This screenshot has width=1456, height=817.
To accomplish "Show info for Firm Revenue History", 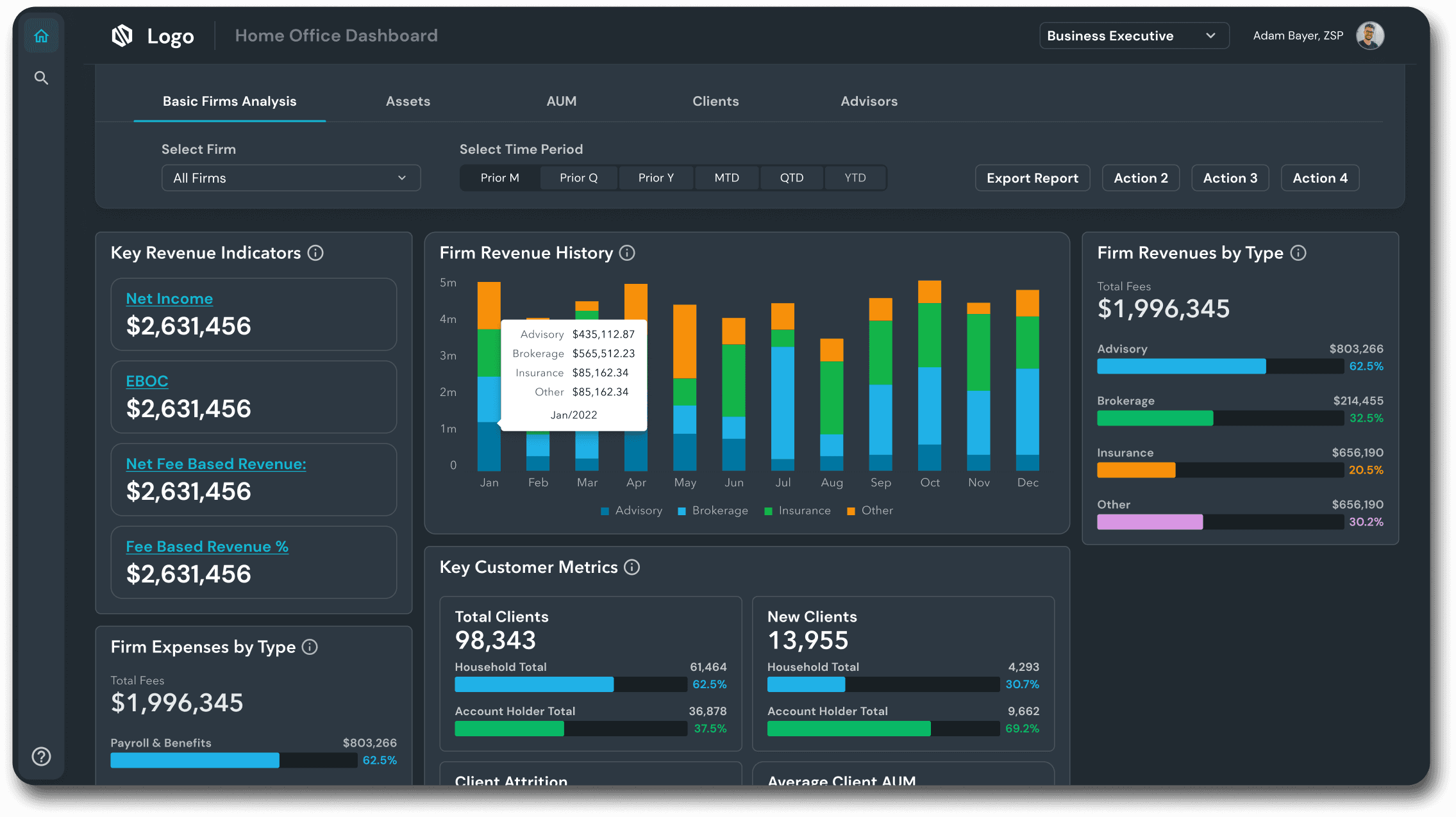I will (627, 253).
